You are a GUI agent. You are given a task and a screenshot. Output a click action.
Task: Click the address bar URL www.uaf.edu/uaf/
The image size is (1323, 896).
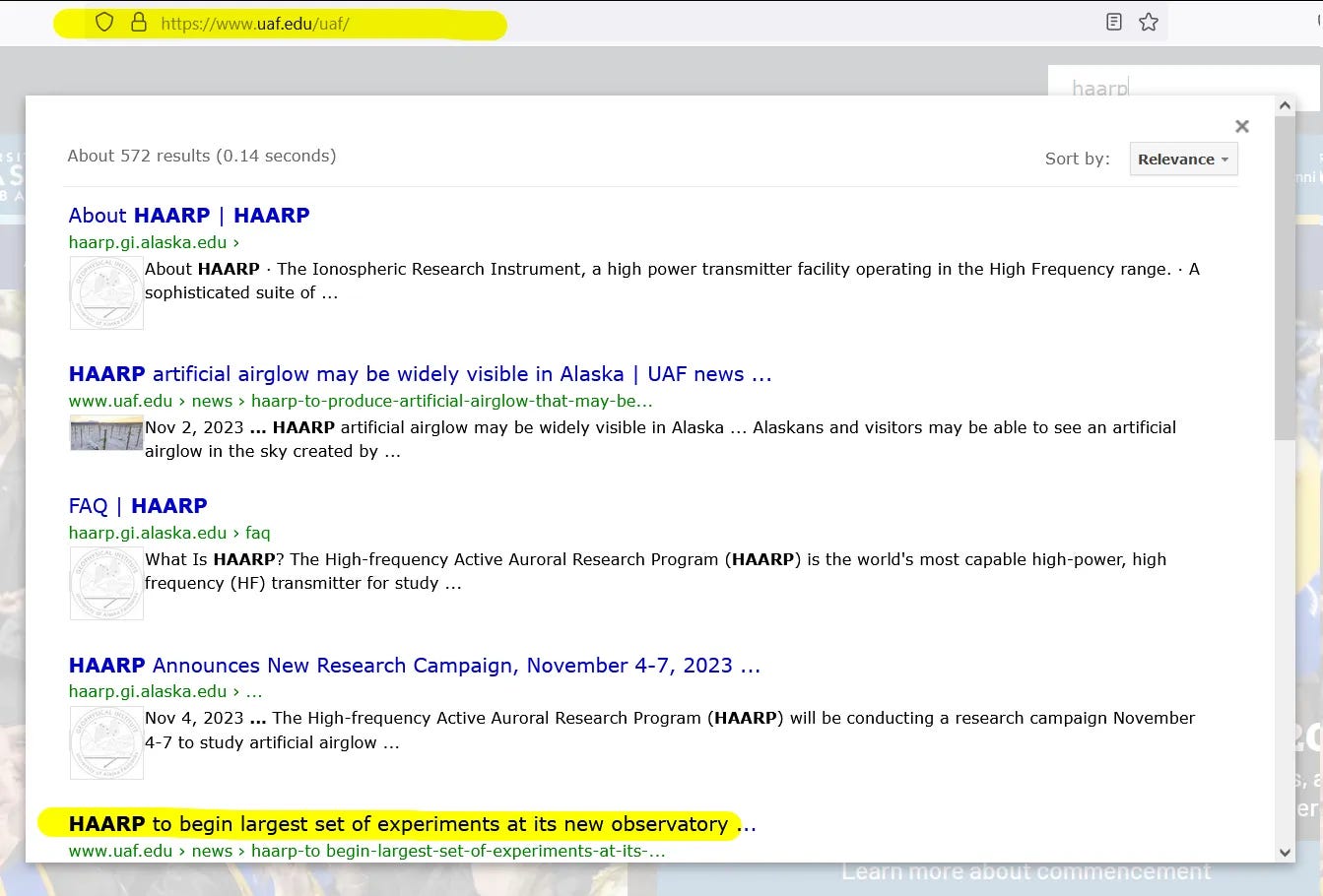point(254,24)
